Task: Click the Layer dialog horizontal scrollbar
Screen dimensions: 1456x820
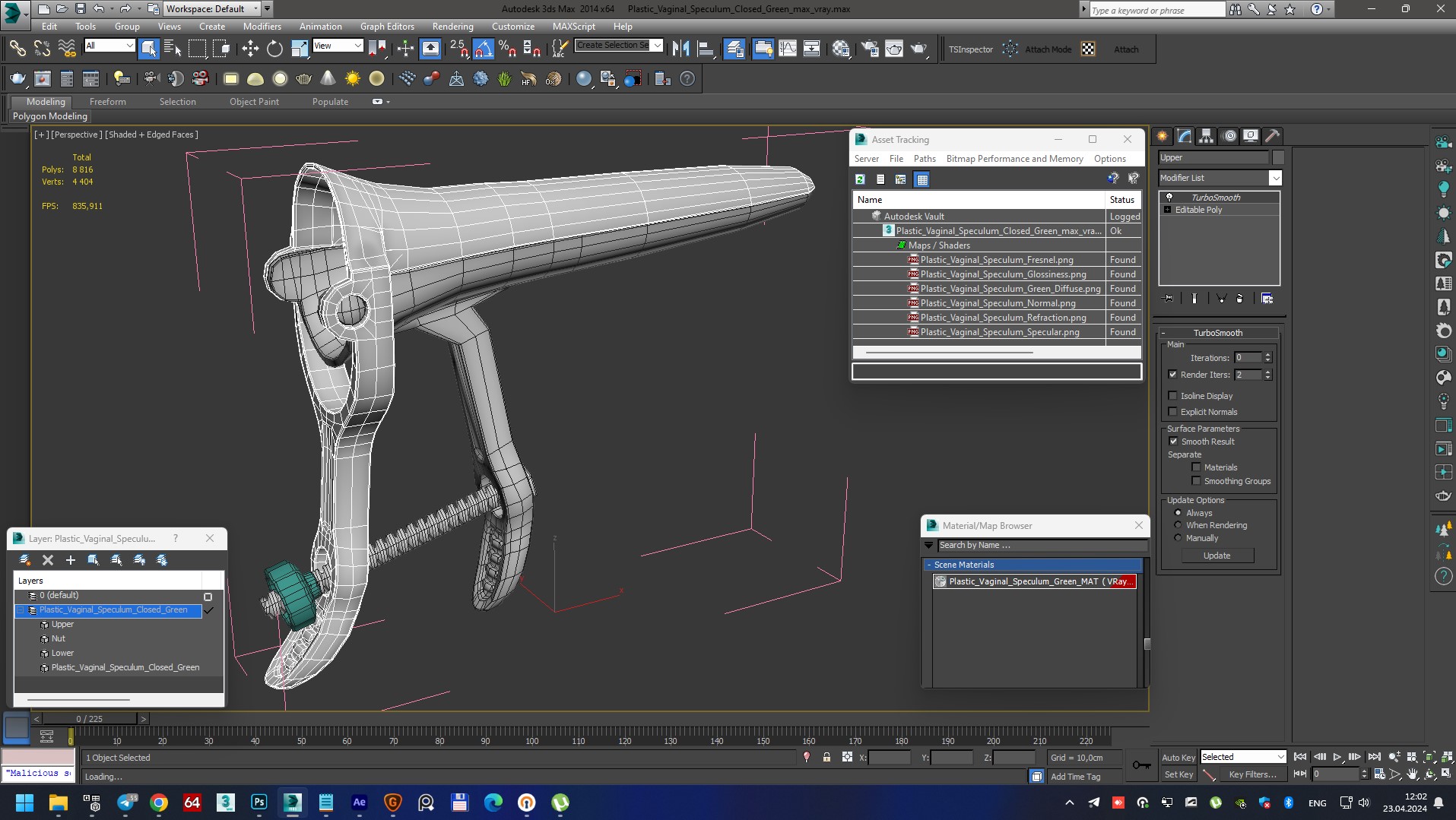Action: [78, 699]
